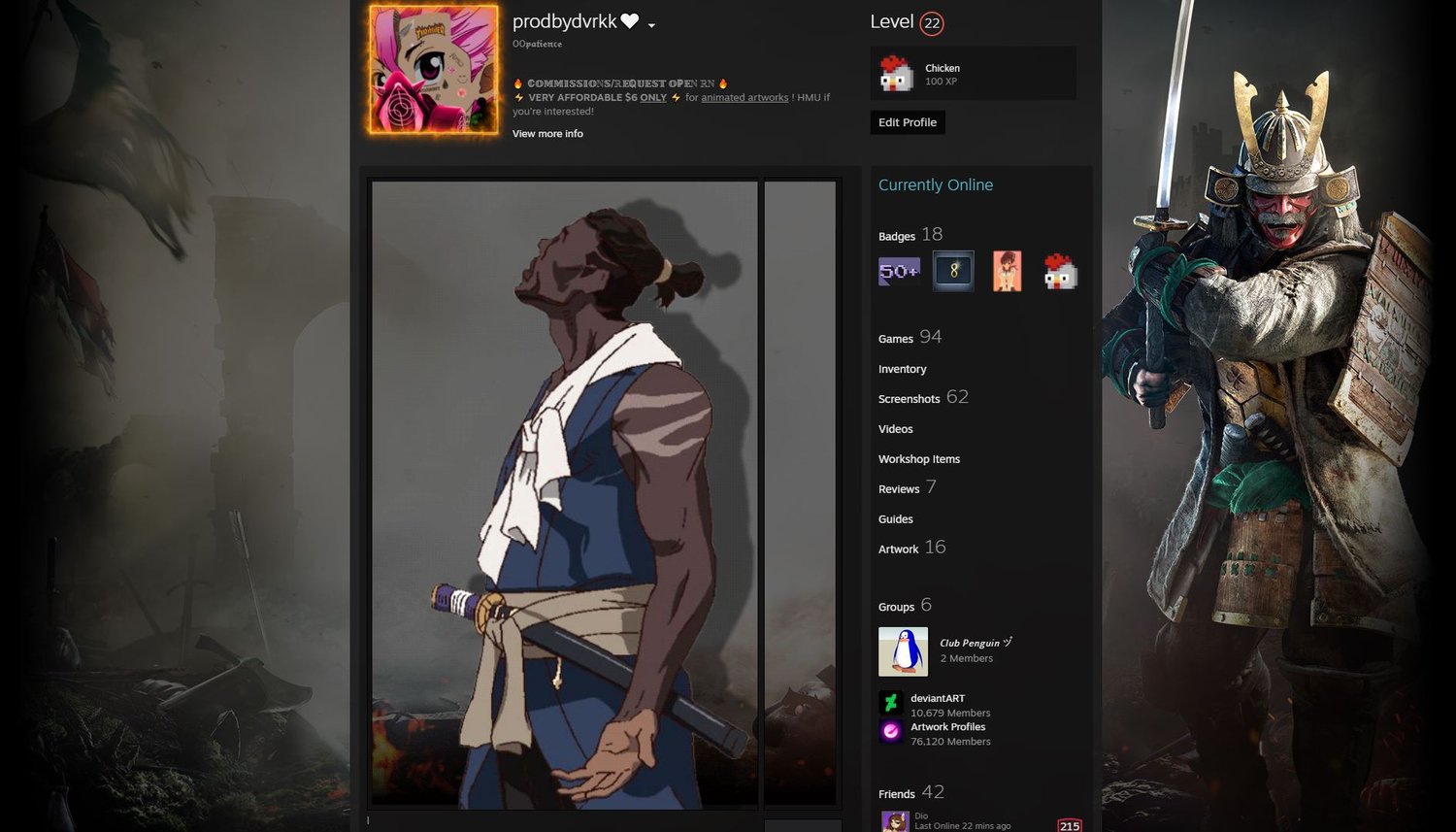The height and width of the screenshot is (832, 1456).
Task: Click the deviantART group icon
Action: click(890, 703)
